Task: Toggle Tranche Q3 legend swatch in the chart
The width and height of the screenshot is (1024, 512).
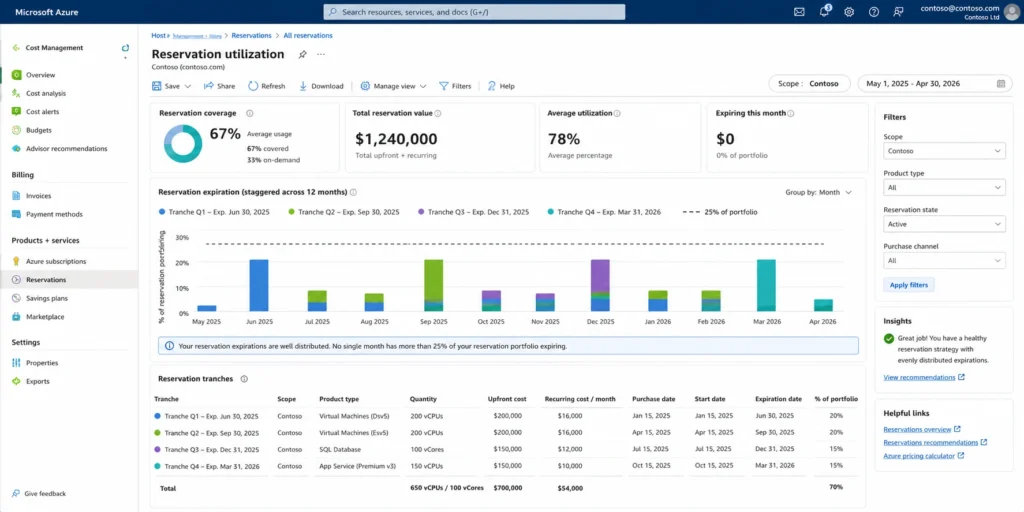Action: [421, 212]
